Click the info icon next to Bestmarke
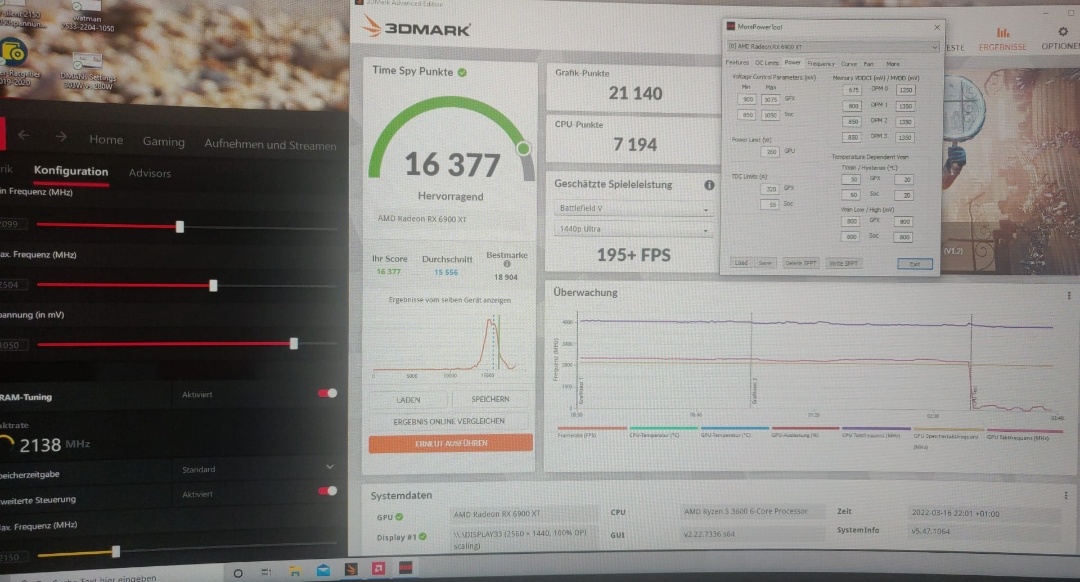Image resolution: width=1080 pixels, height=582 pixels. (507, 264)
